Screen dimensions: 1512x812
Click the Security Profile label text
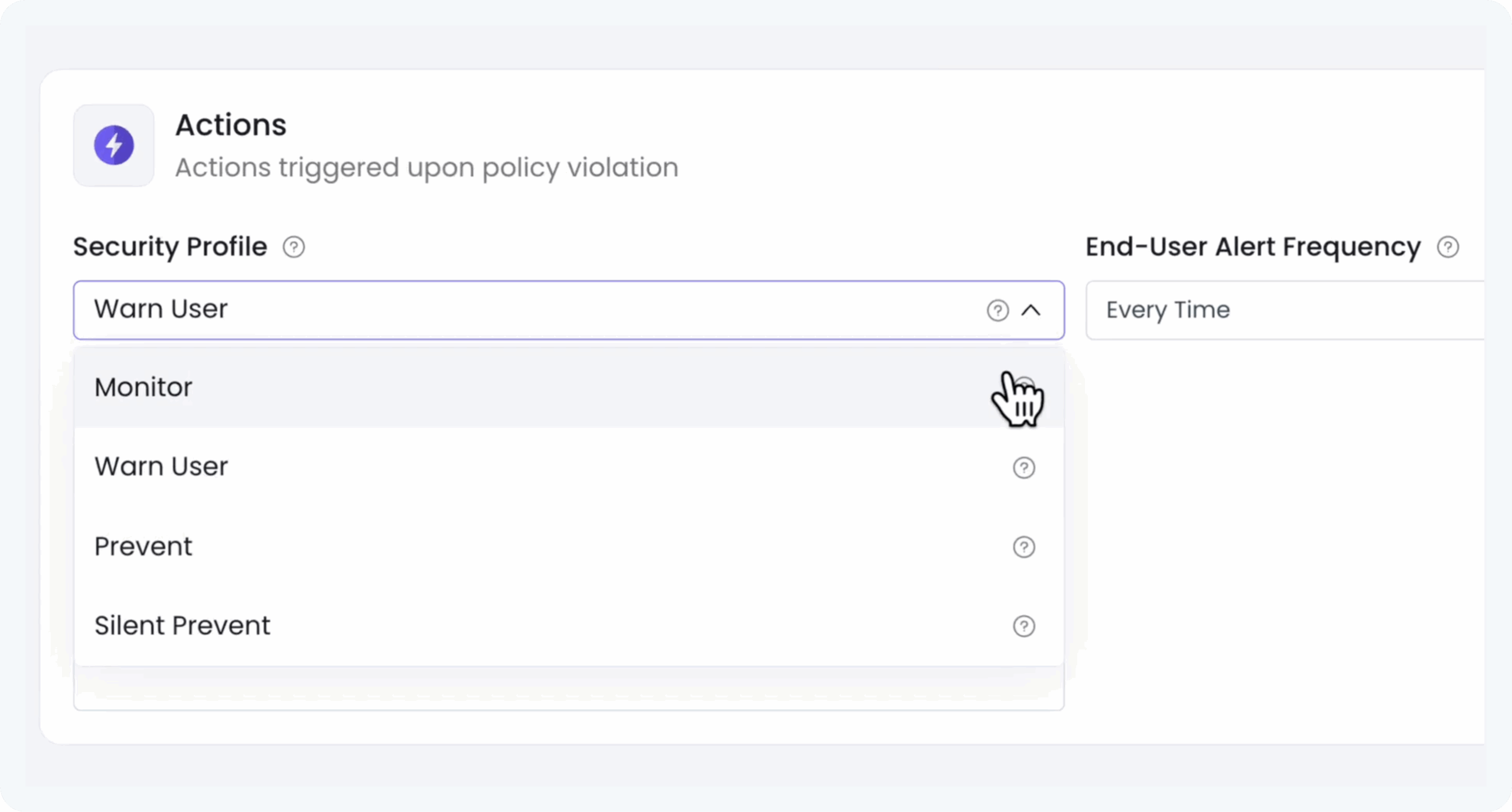170,247
